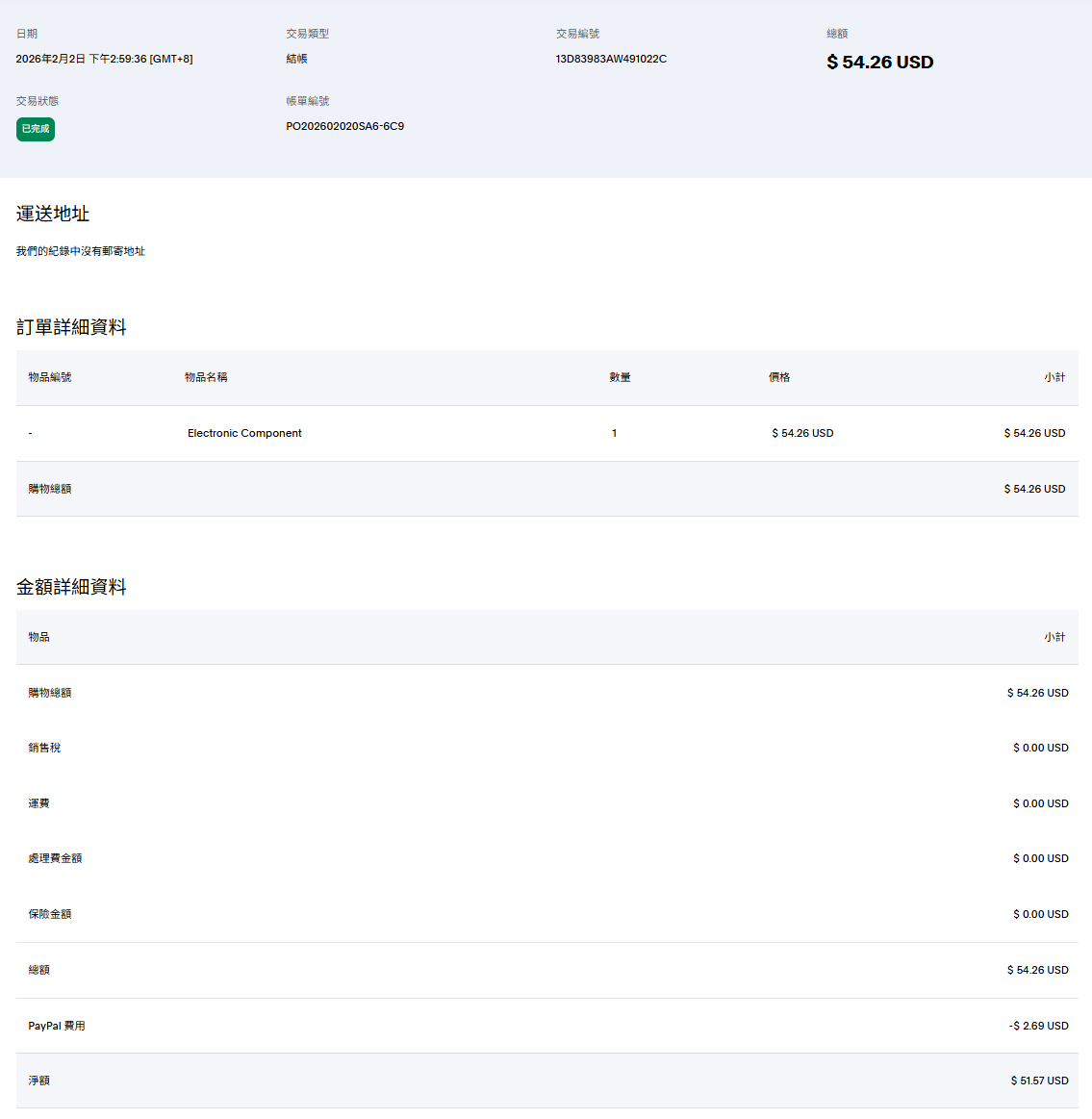Click invoice number PO202602020SA6-6C9
1092x1119 pixels.
point(344,126)
